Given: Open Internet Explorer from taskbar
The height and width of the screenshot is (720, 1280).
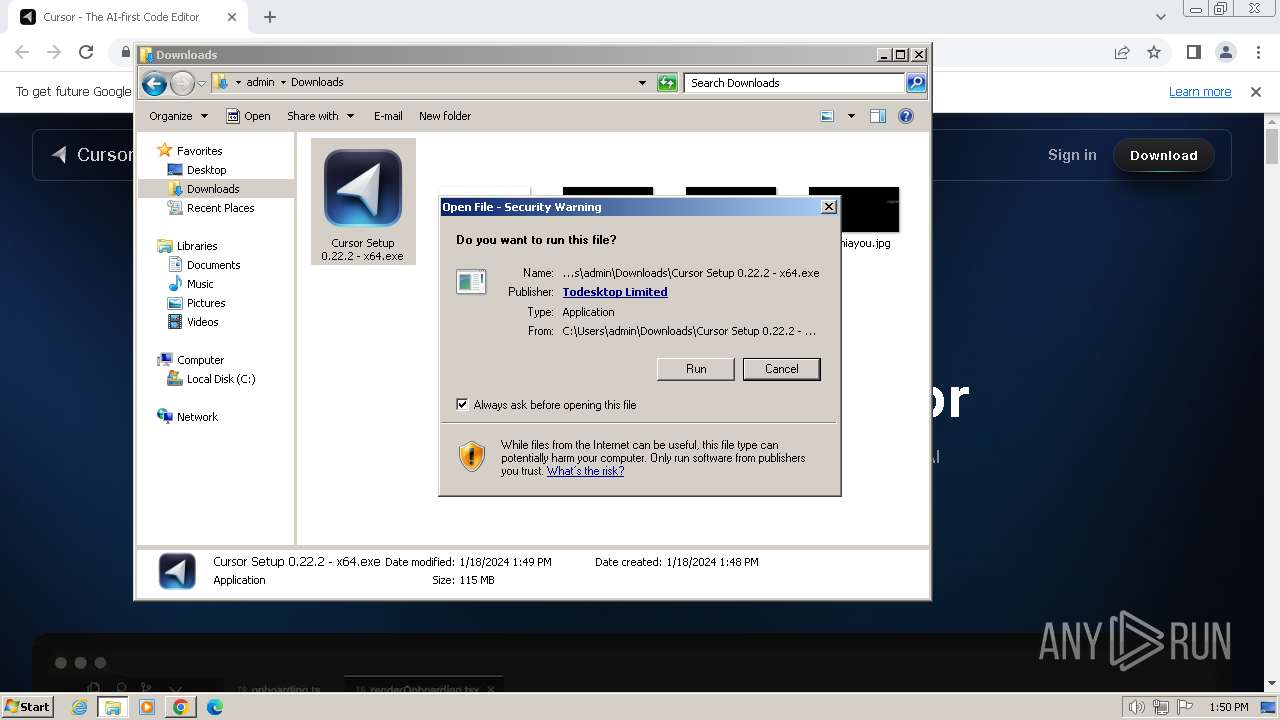Looking at the screenshot, I should point(80,707).
